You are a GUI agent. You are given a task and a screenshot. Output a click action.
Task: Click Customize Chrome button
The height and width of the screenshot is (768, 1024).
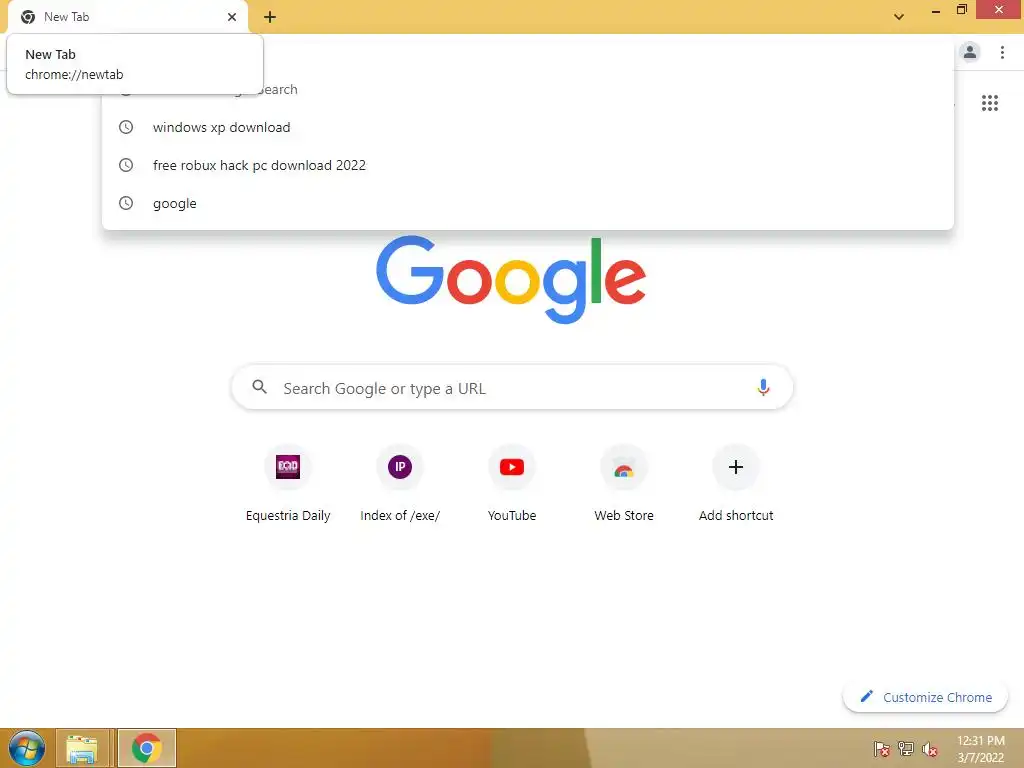tap(925, 697)
